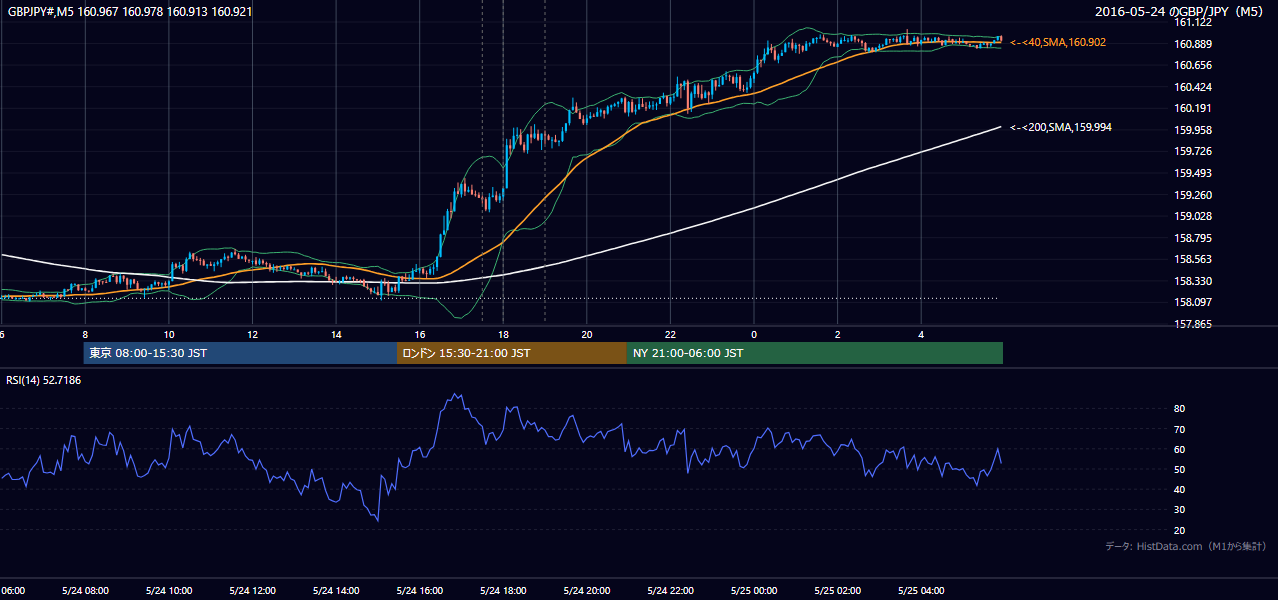Select the NY 21:00-06:00 JST session bar
This screenshot has width=1278, height=600.
pos(815,353)
